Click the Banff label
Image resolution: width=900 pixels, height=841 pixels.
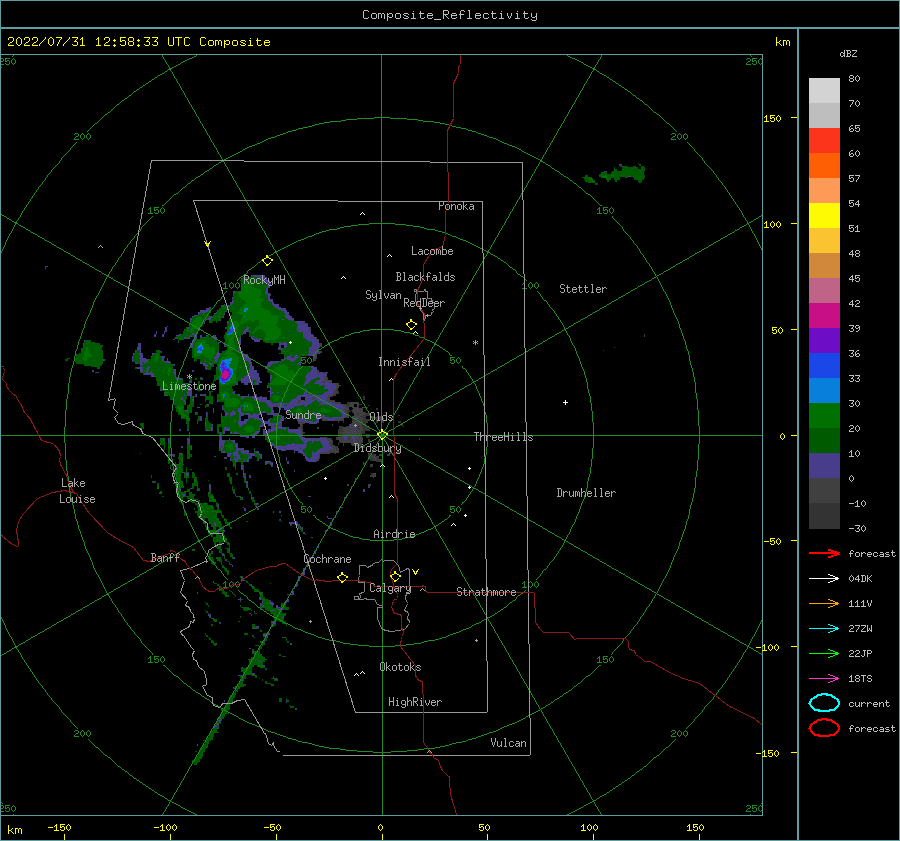165,557
